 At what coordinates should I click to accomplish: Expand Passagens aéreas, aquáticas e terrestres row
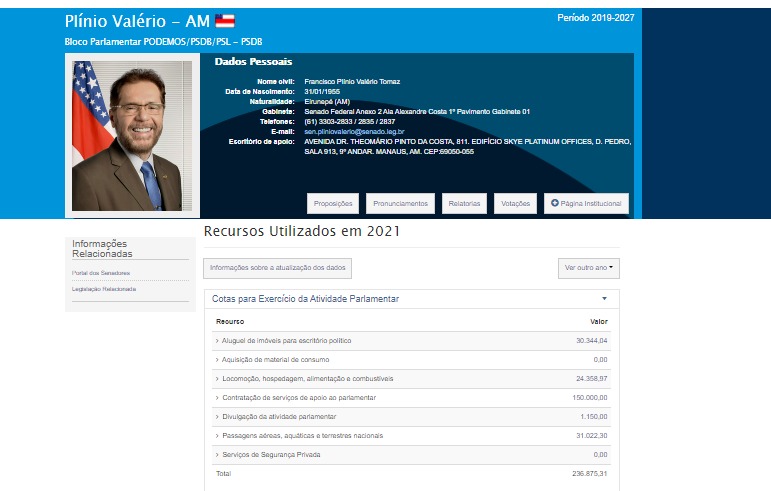[x=301, y=435]
